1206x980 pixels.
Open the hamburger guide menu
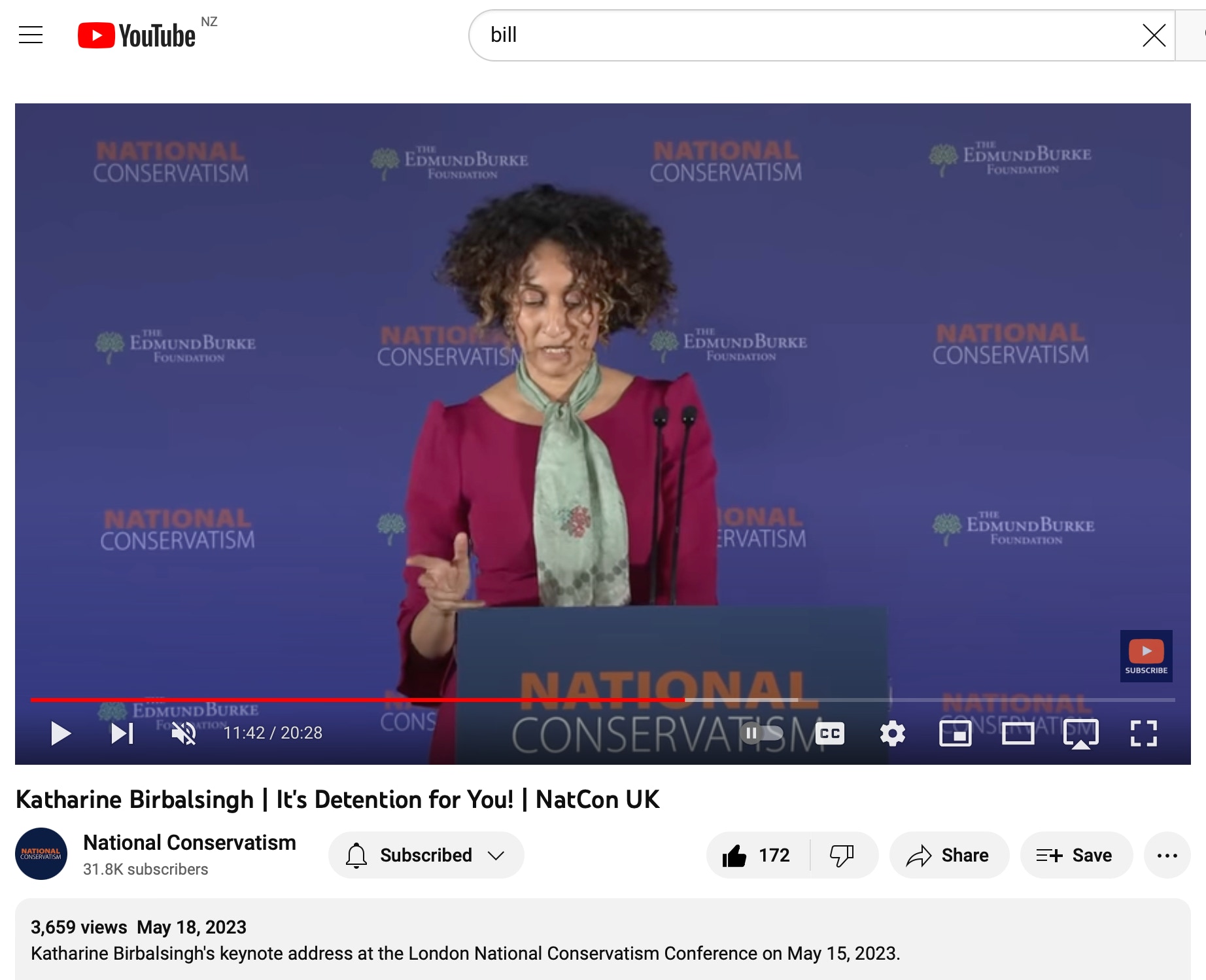point(31,35)
